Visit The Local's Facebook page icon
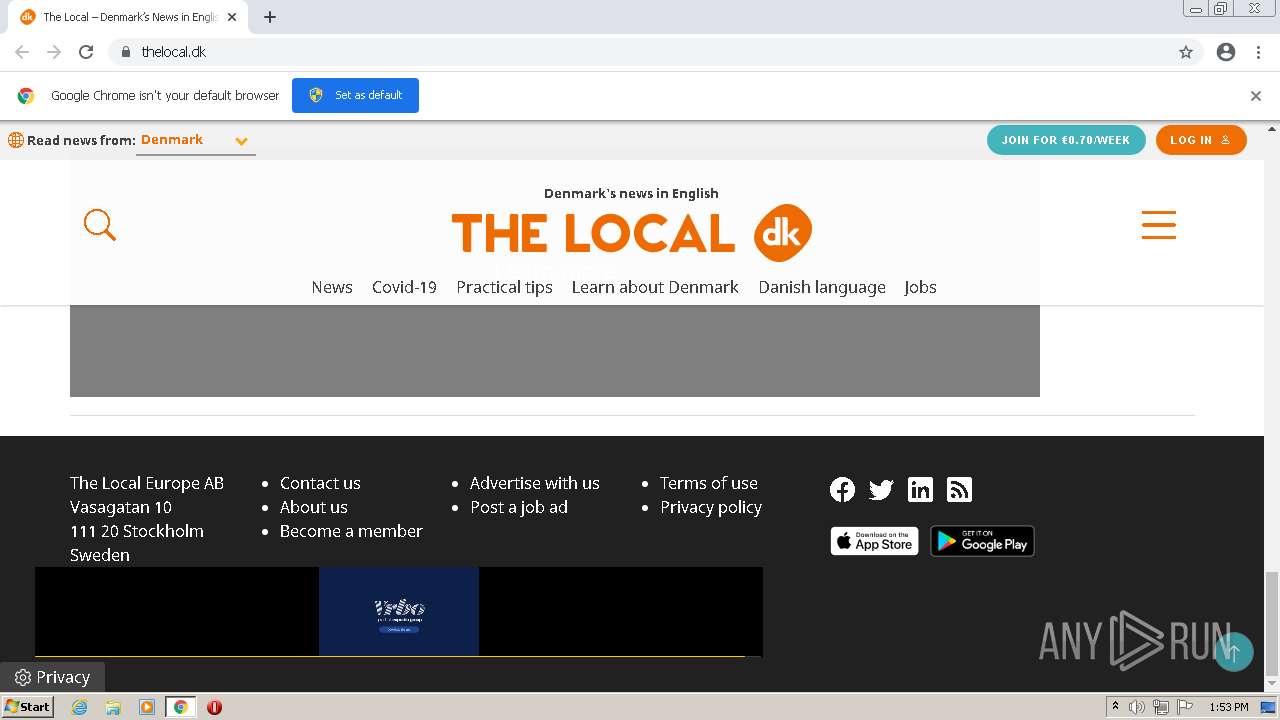The image size is (1280, 720). [843, 489]
